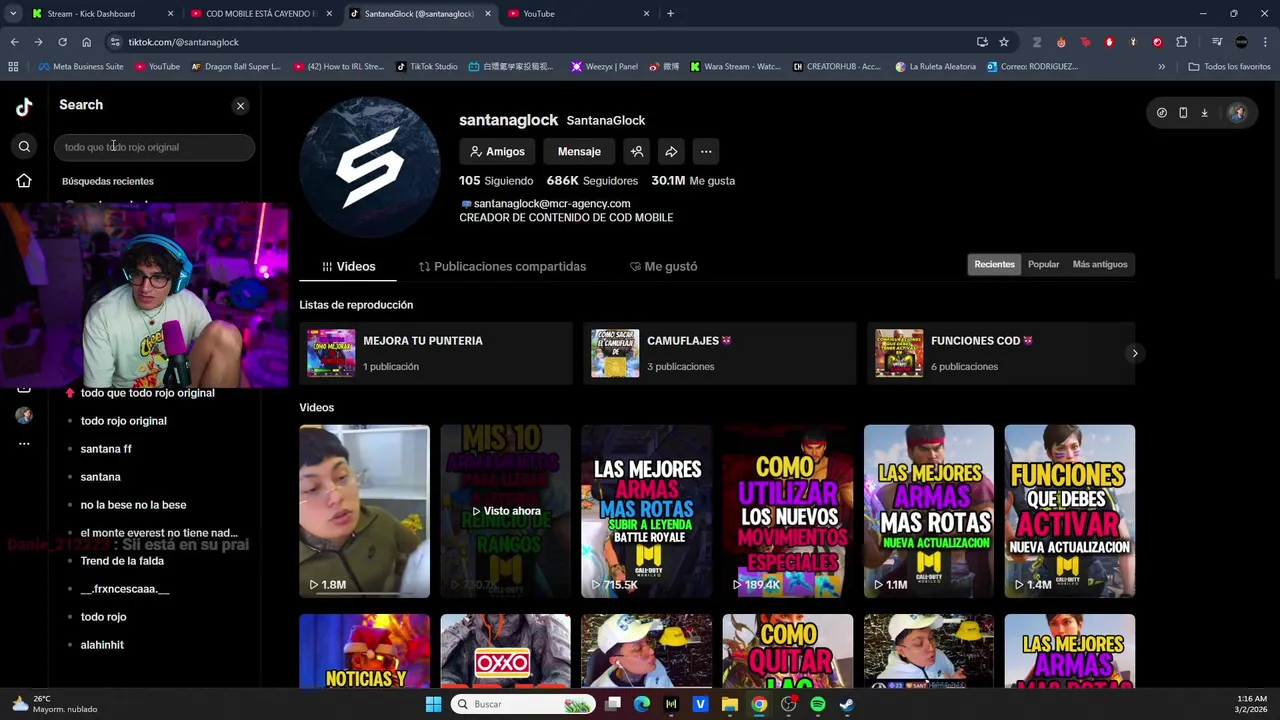The image size is (1280, 720).
Task: Click the add-friend icon beside Mensaje
Action: pyautogui.click(x=636, y=151)
